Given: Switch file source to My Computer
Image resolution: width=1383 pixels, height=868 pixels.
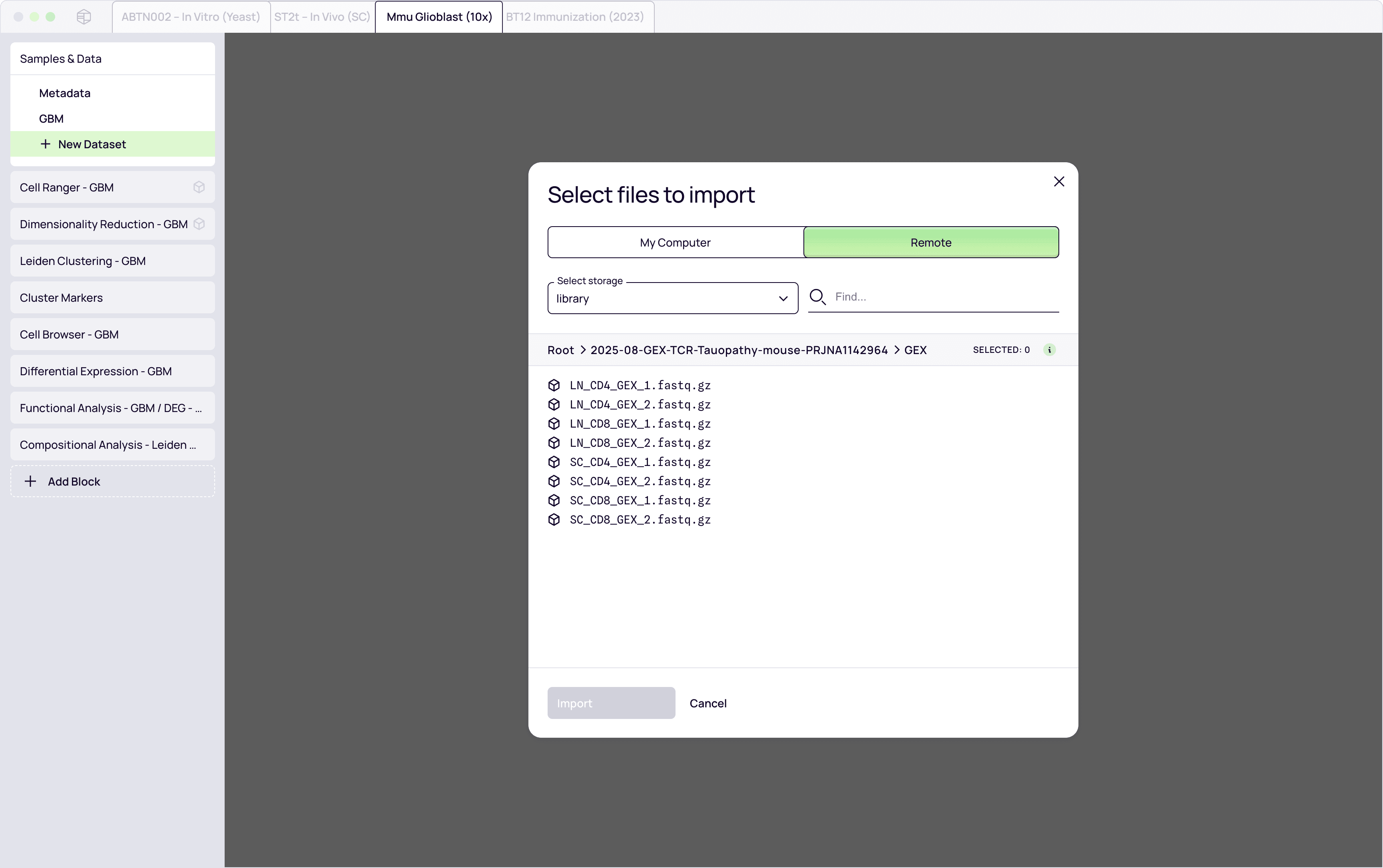Looking at the screenshot, I should (x=675, y=242).
